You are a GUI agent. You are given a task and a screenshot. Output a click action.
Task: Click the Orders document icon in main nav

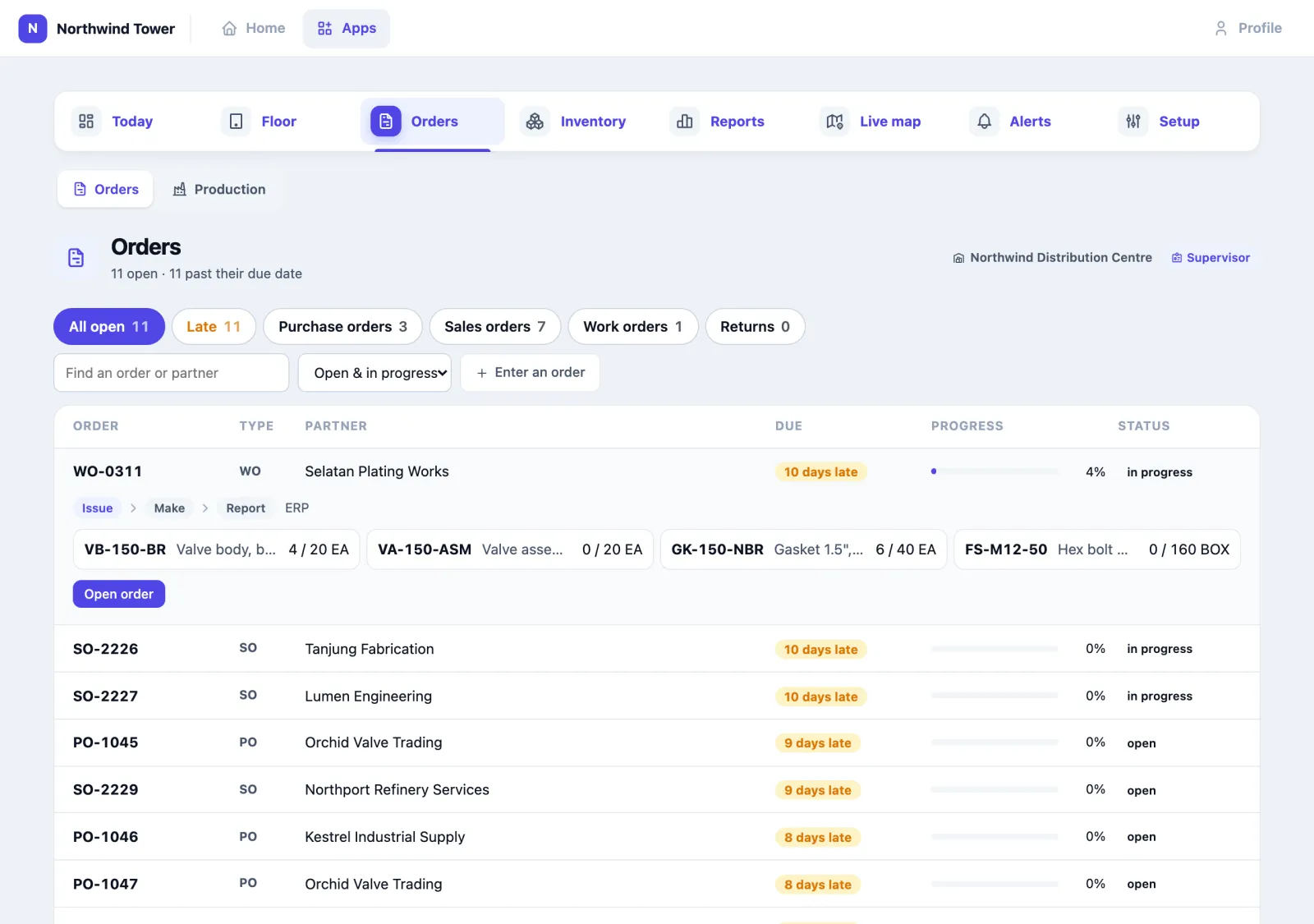(x=386, y=122)
